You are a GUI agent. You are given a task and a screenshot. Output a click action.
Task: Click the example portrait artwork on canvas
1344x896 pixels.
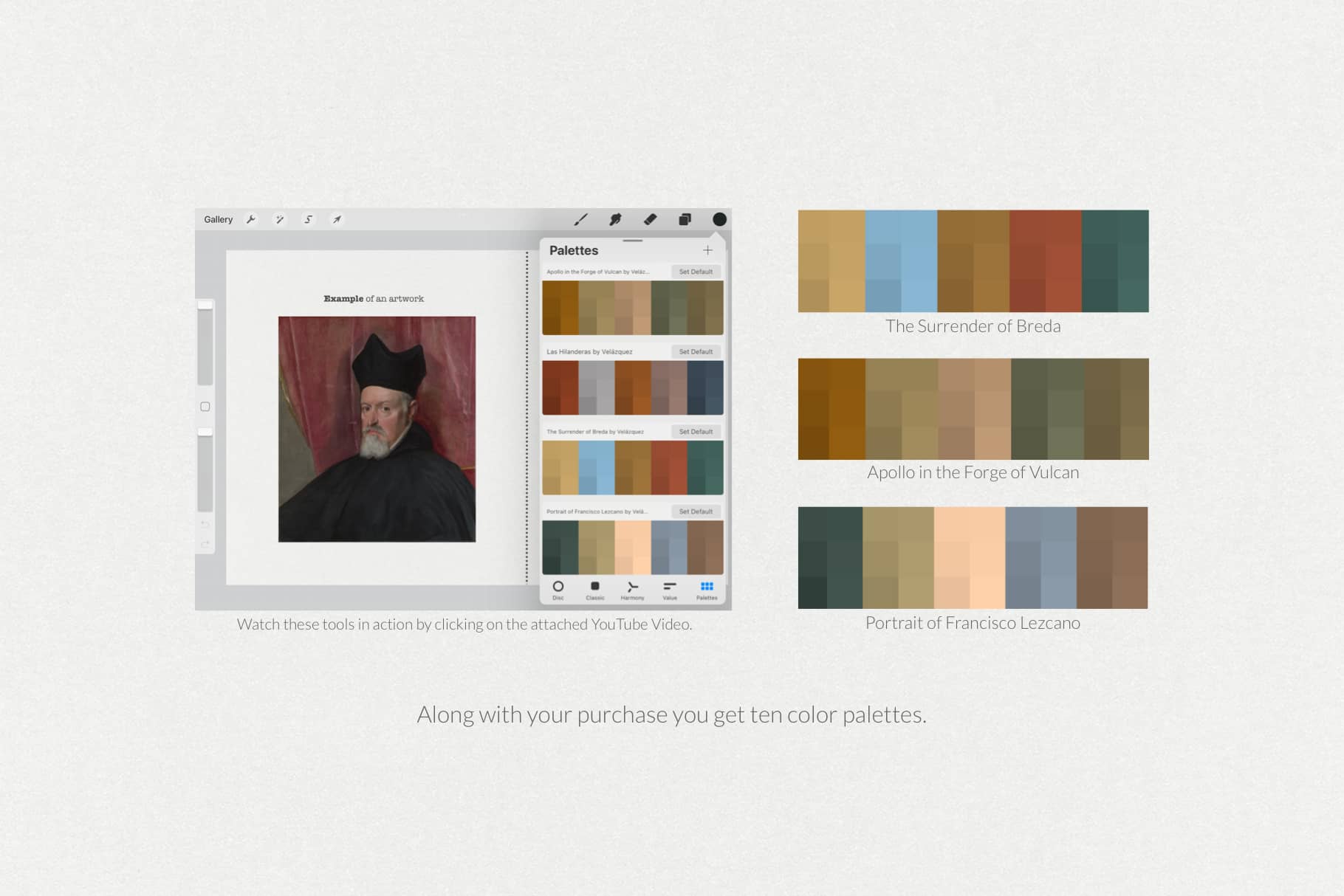377,429
